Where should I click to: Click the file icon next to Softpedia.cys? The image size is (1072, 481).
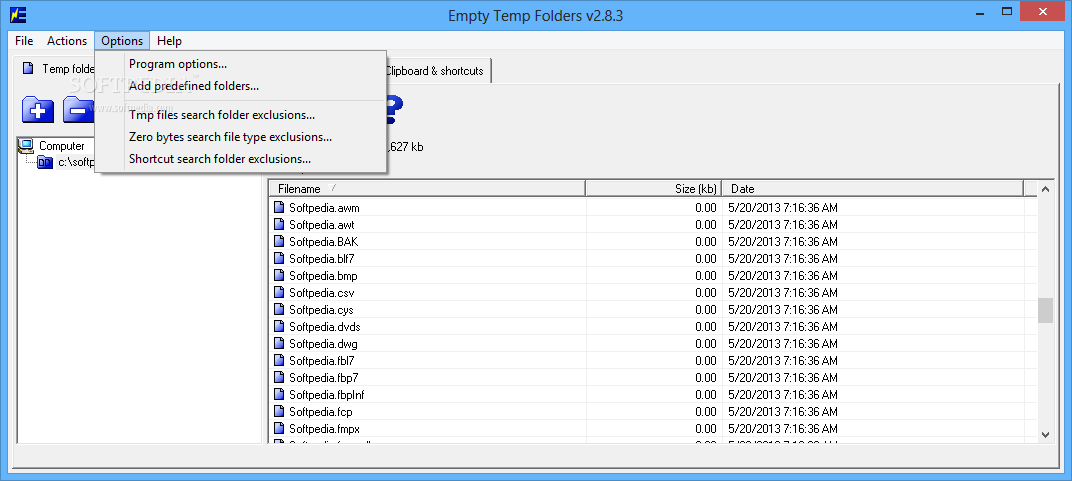pyautogui.click(x=279, y=310)
